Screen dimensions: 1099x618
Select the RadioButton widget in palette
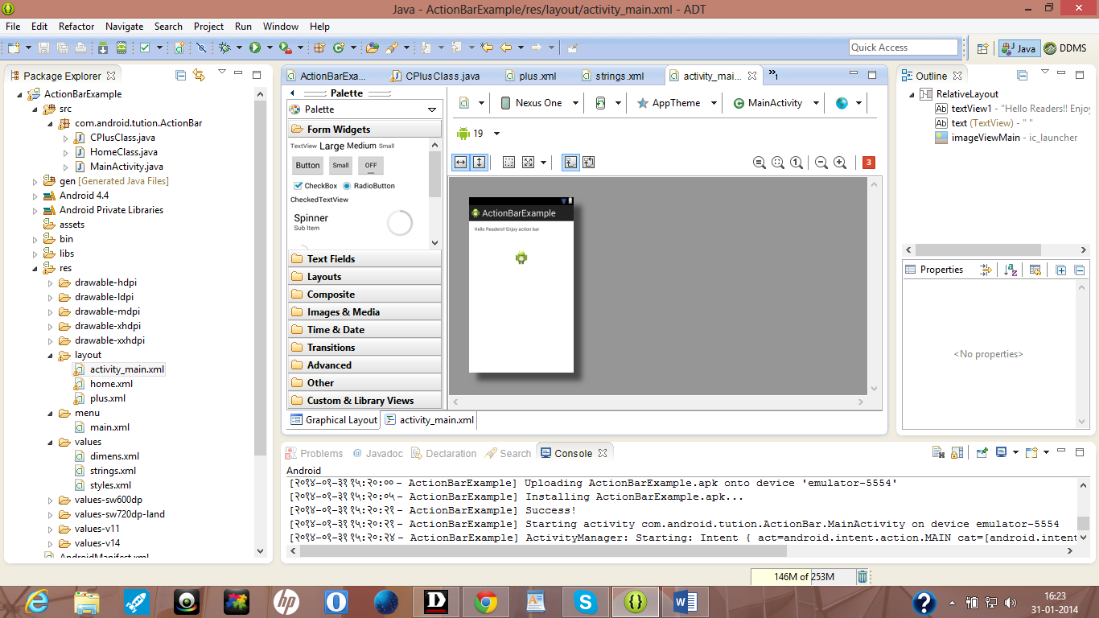tap(369, 186)
